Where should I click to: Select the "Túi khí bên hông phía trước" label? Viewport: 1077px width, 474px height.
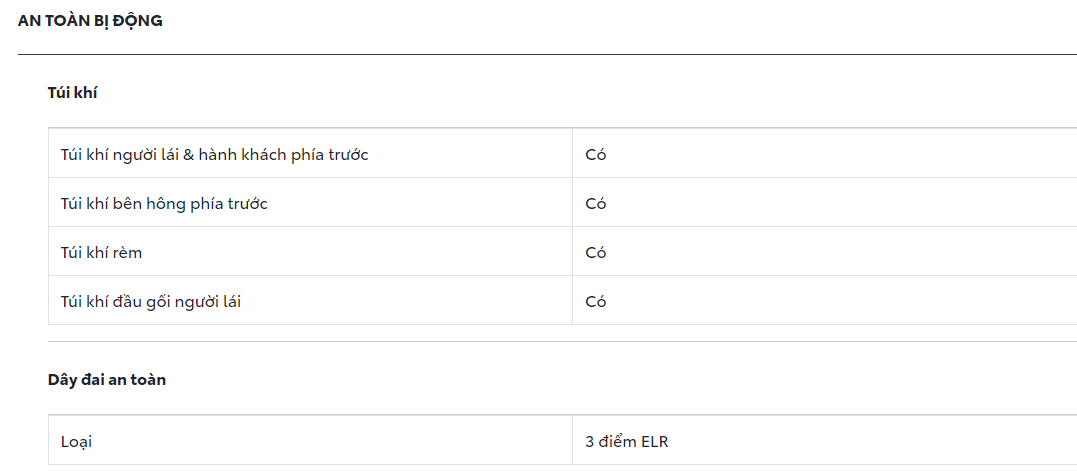click(x=164, y=203)
